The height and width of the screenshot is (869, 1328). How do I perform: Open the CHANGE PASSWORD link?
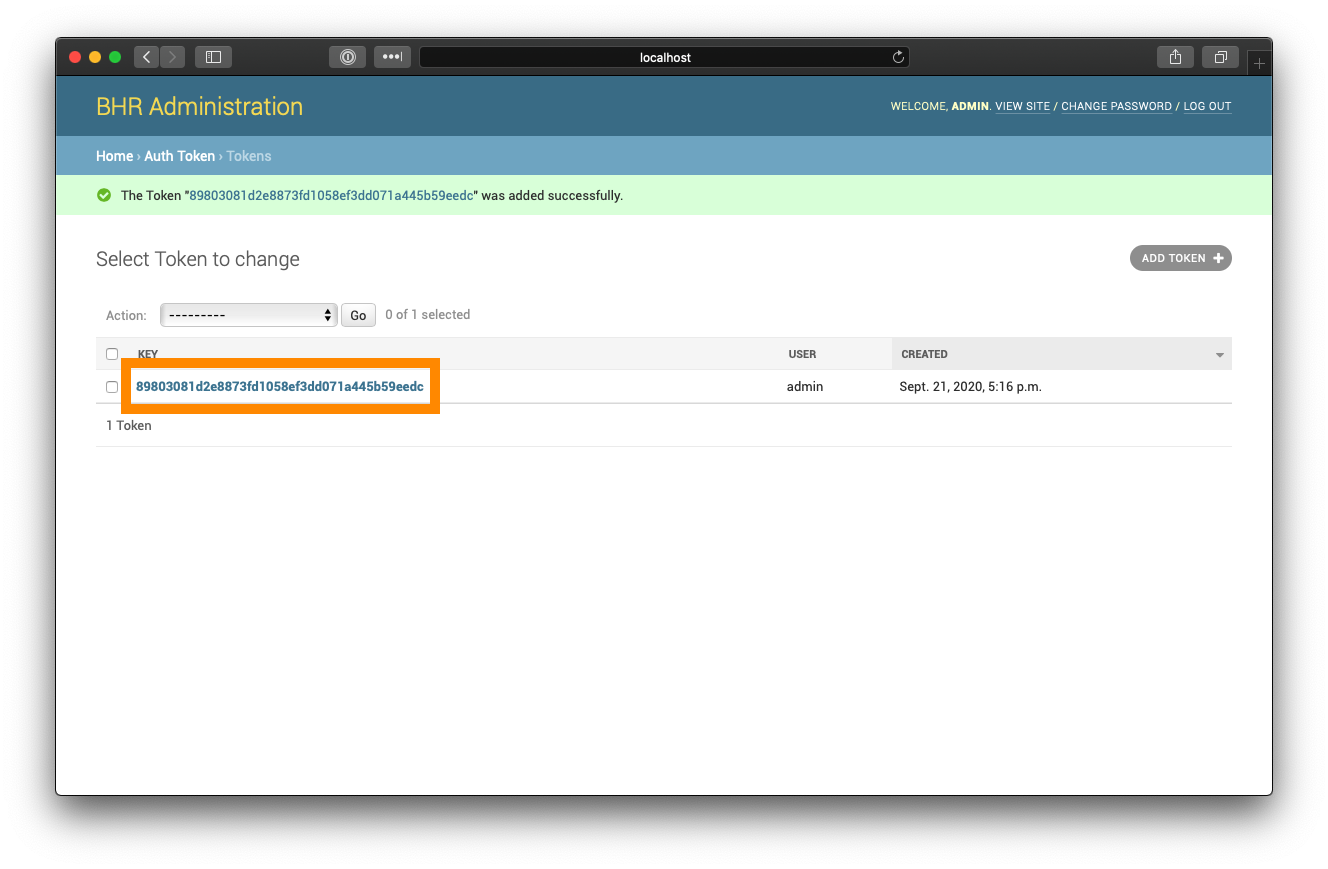[x=1116, y=106]
